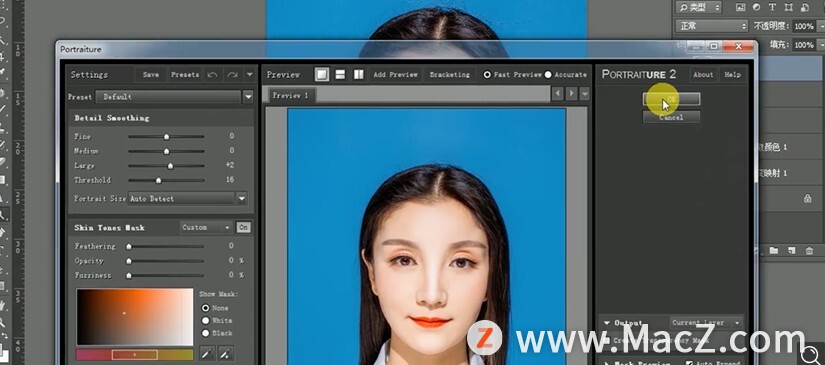The height and width of the screenshot is (365, 825).
Task: Open Settings panel options arrow menu
Action: (x=250, y=75)
